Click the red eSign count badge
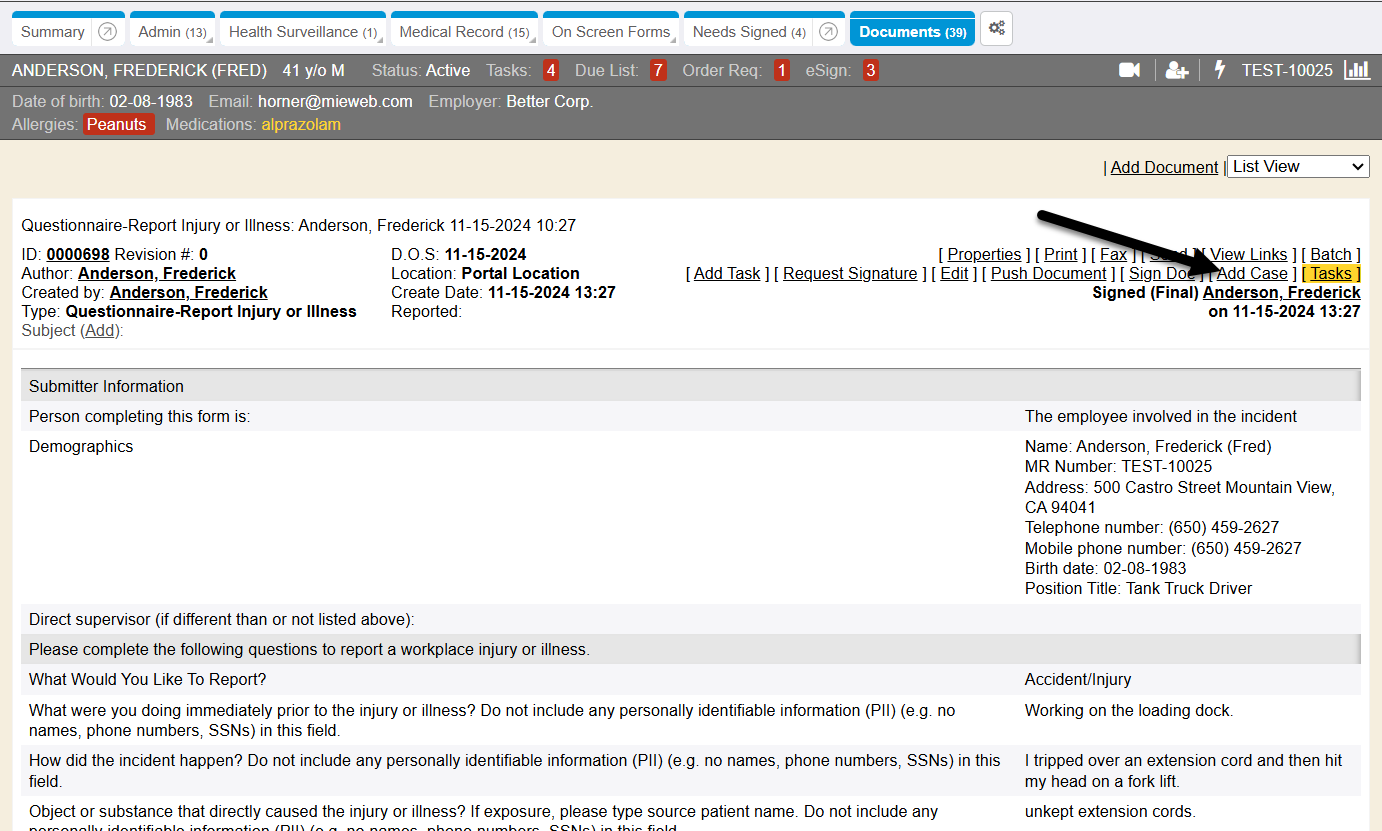The width and height of the screenshot is (1382, 831). point(870,71)
